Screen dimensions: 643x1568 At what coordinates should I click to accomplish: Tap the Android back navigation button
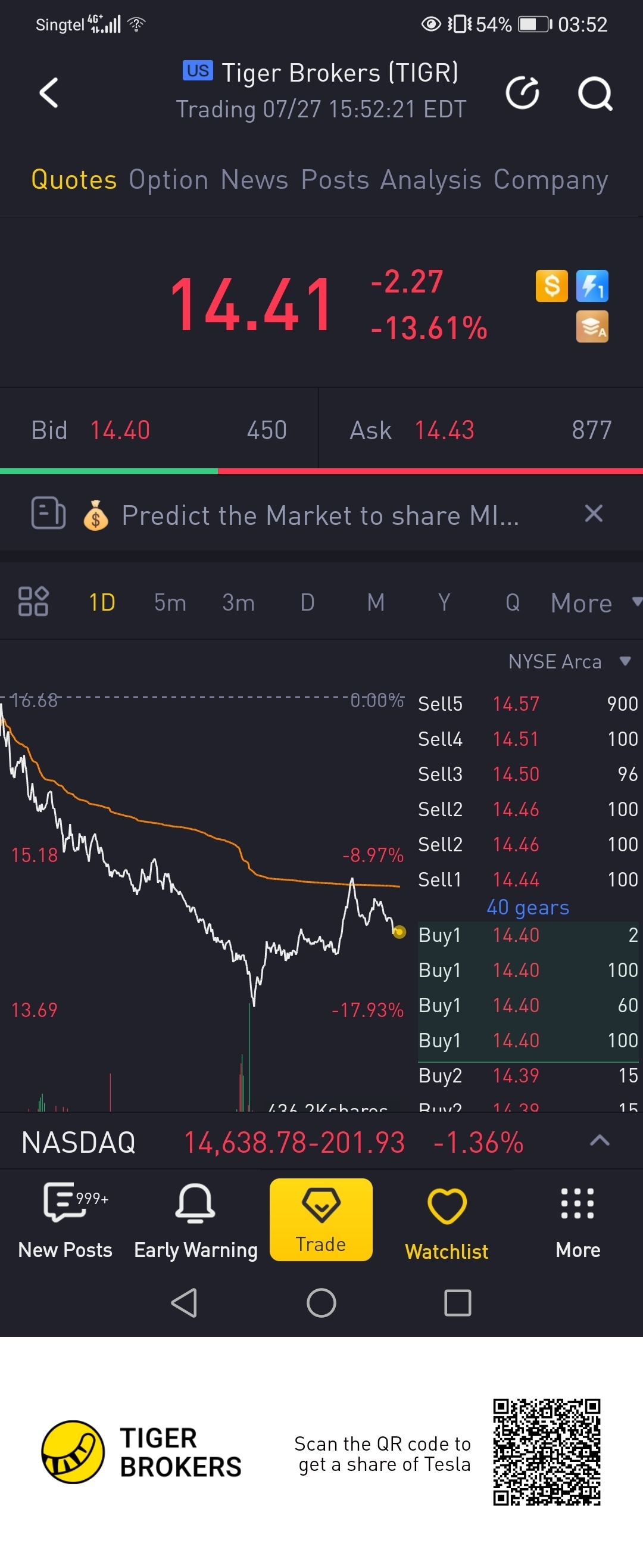click(x=184, y=1303)
